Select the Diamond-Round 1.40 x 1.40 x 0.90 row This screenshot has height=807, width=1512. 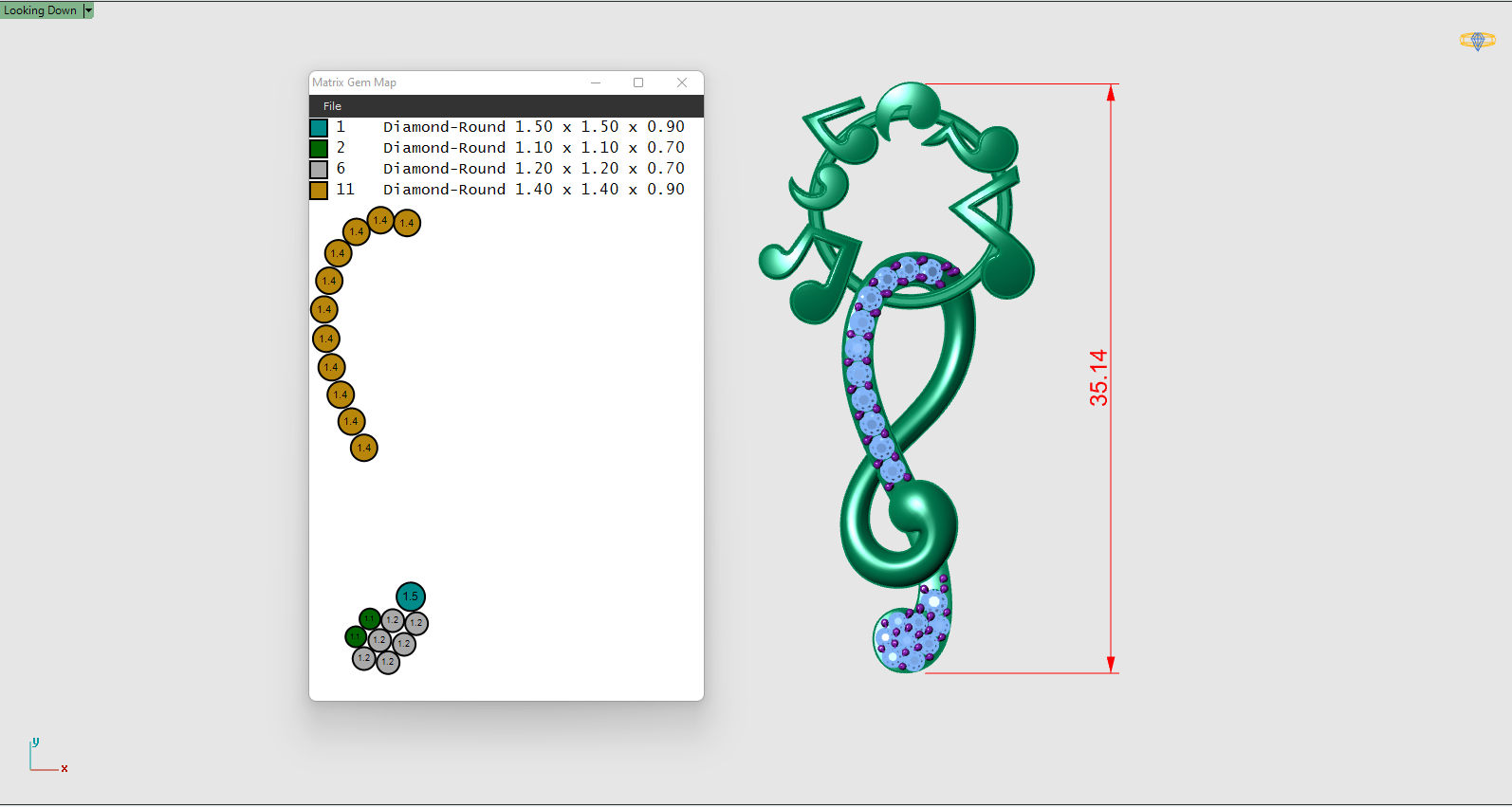533,190
